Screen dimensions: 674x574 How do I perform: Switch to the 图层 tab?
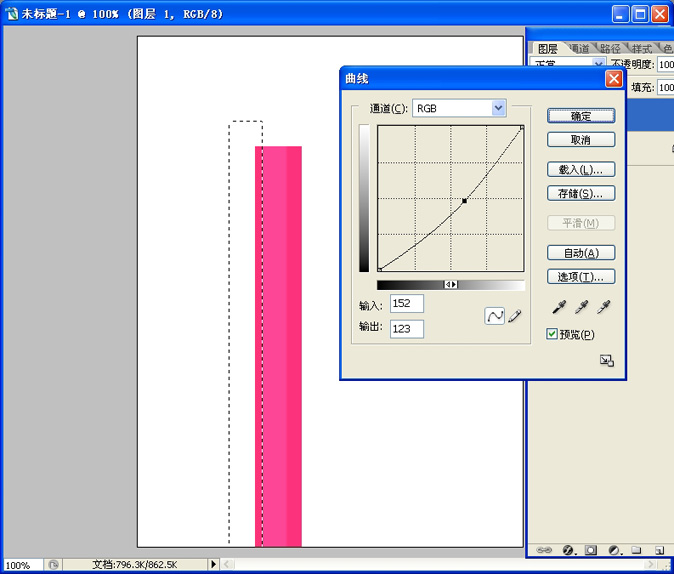(547, 49)
